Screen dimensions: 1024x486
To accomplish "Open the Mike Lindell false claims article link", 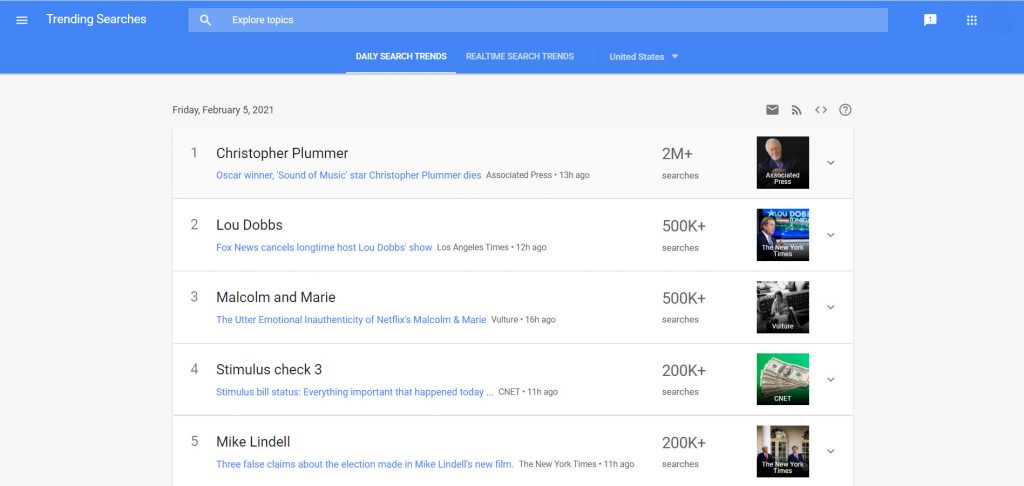I will pyautogui.click(x=365, y=464).
